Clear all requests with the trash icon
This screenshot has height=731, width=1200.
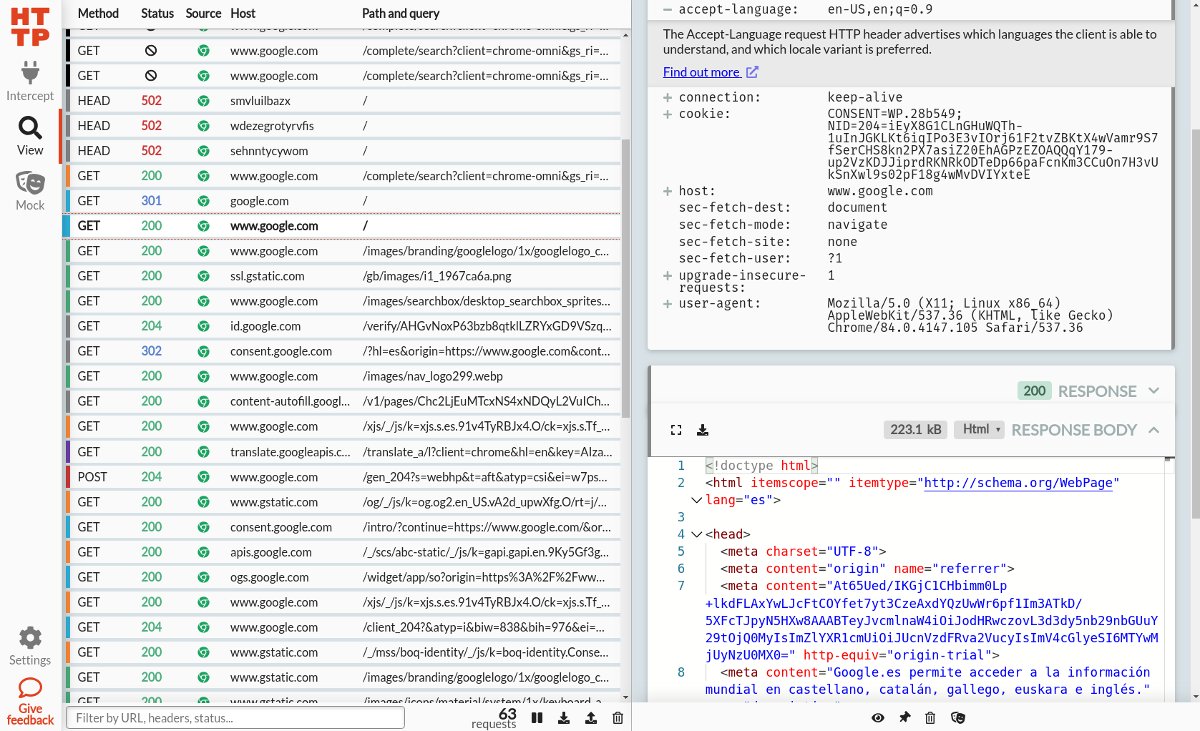[x=618, y=717]
